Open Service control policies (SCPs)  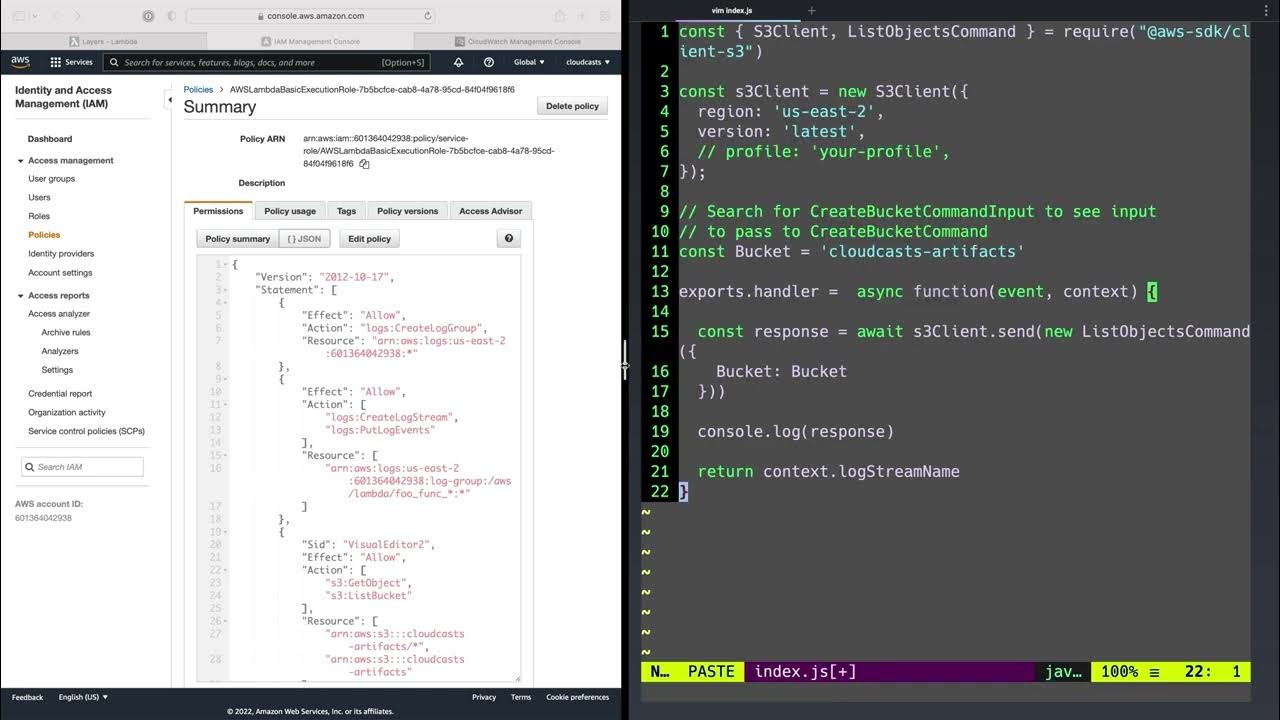pos(86,431)
